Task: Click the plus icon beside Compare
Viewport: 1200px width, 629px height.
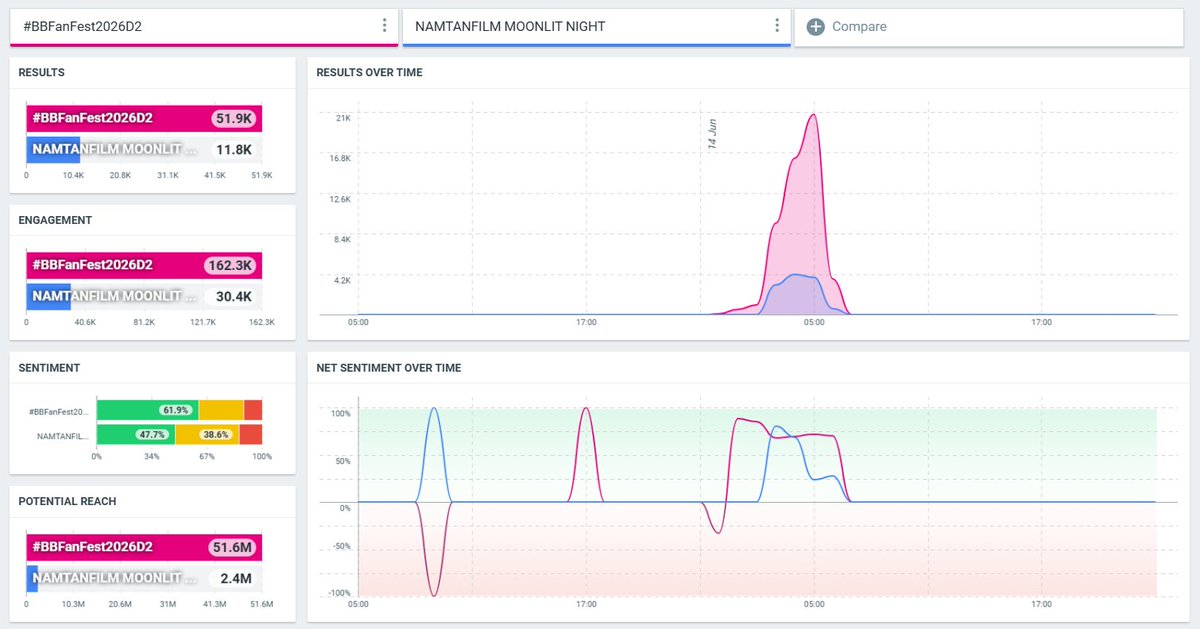Action: pyautogui.click(x=815, y=27)
